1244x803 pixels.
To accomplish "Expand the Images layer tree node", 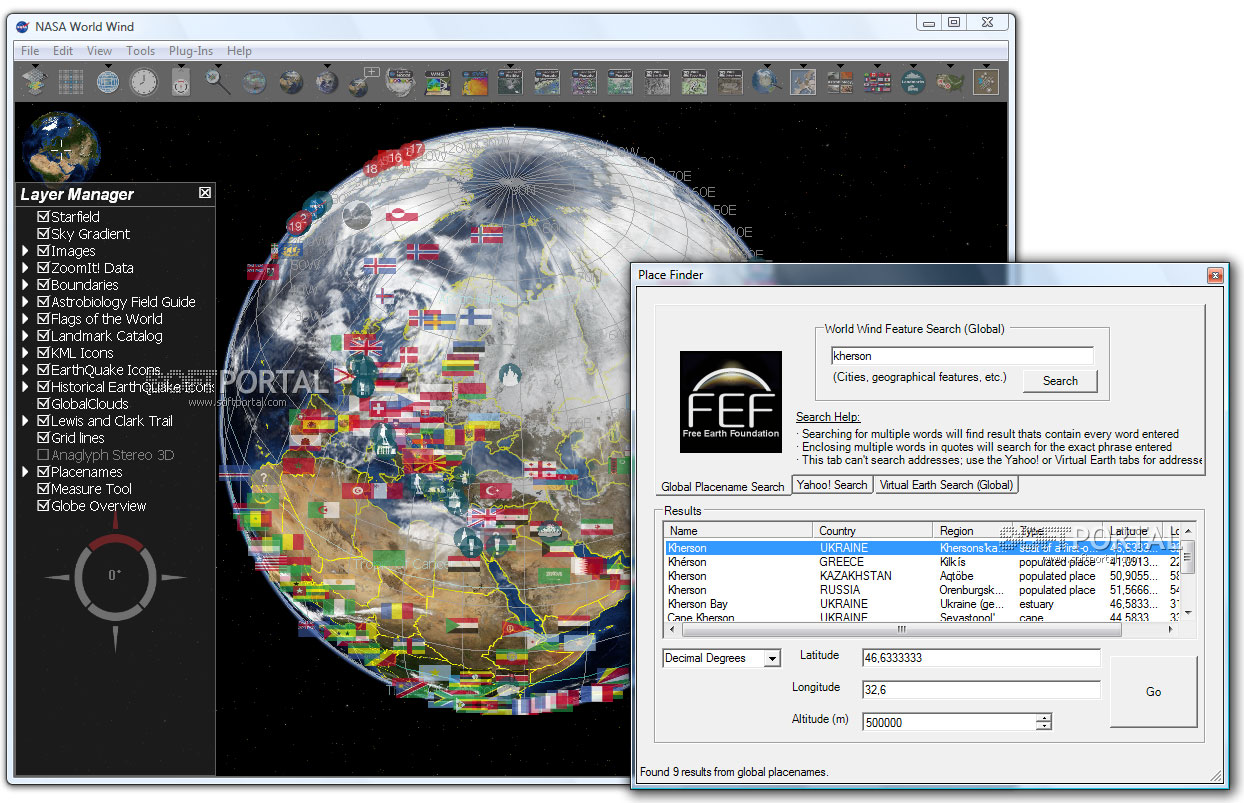I will [x=26, y=251].
